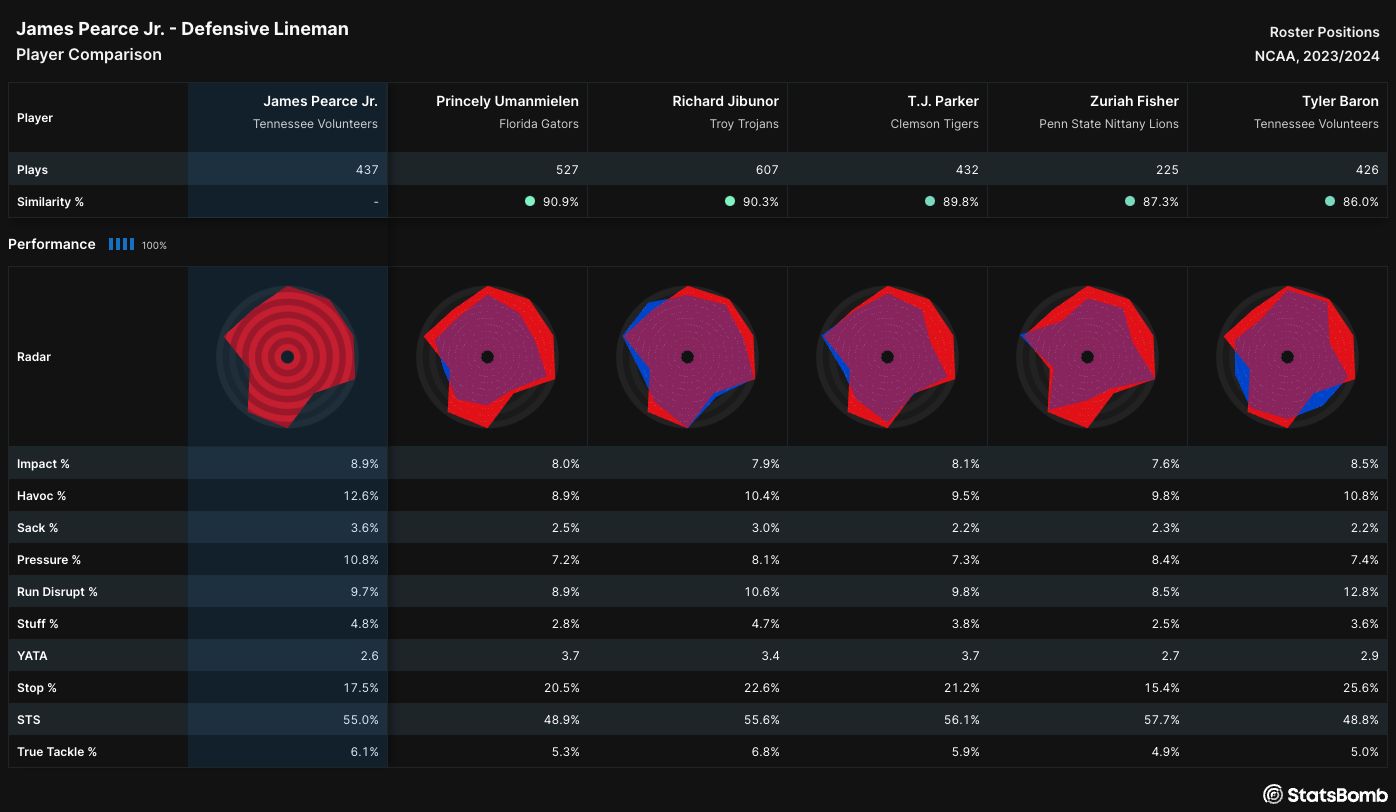Click Tyler Baron's green similarity dot
The height and width of the screenshot is (812, 1396).
point(1330,201)
